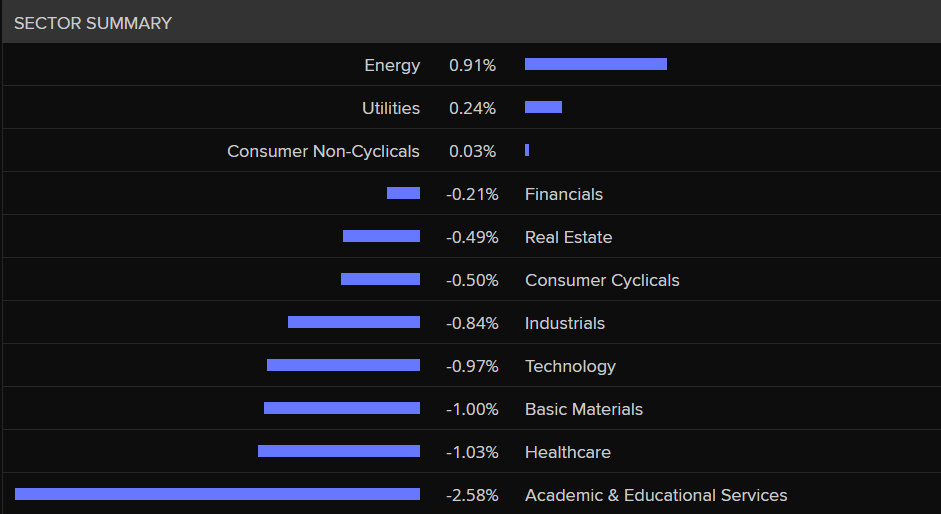Open the Energy sector label
941x514 pixels.
(x=392, y=65)
